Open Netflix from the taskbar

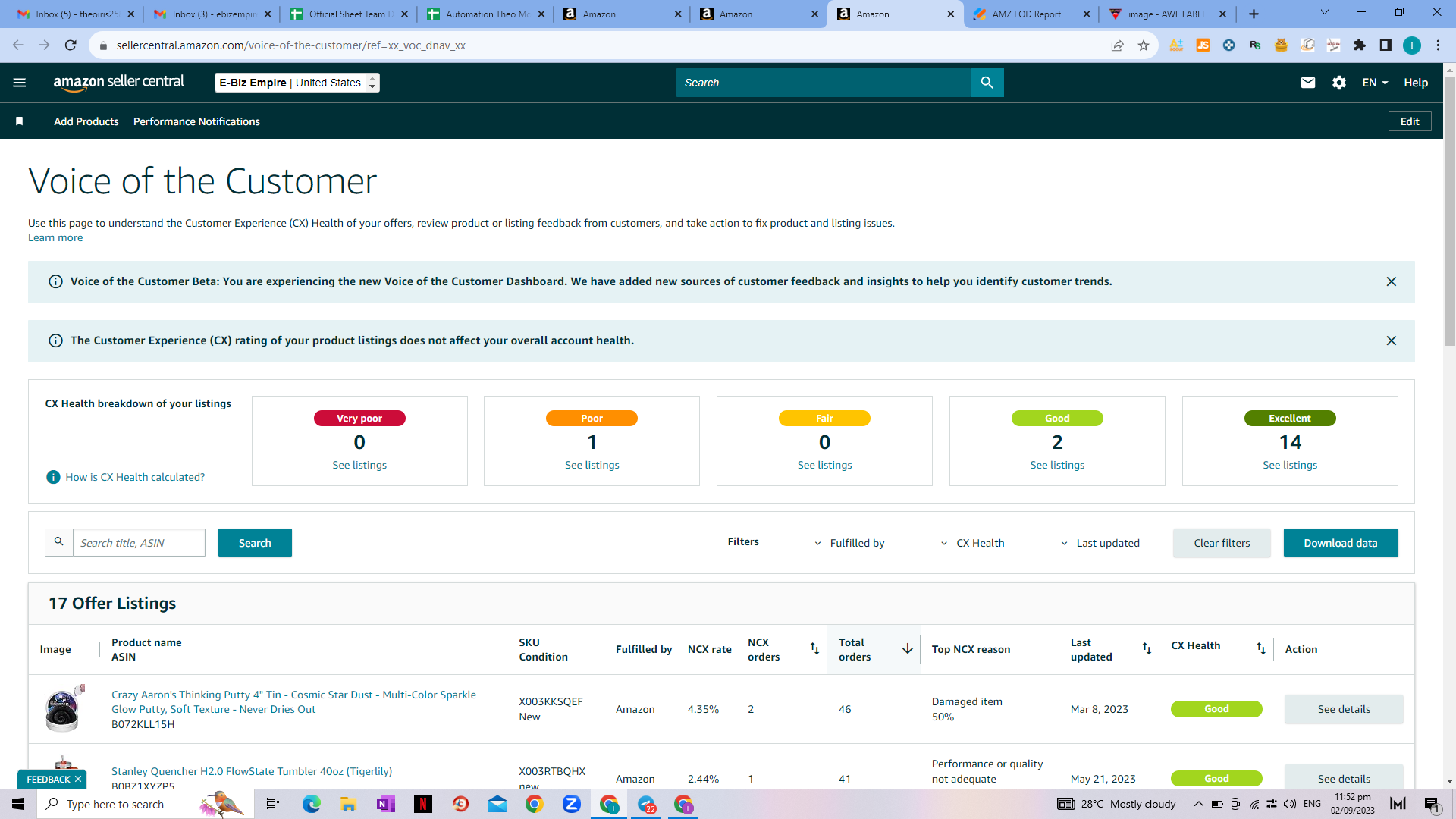pos(423,804)
